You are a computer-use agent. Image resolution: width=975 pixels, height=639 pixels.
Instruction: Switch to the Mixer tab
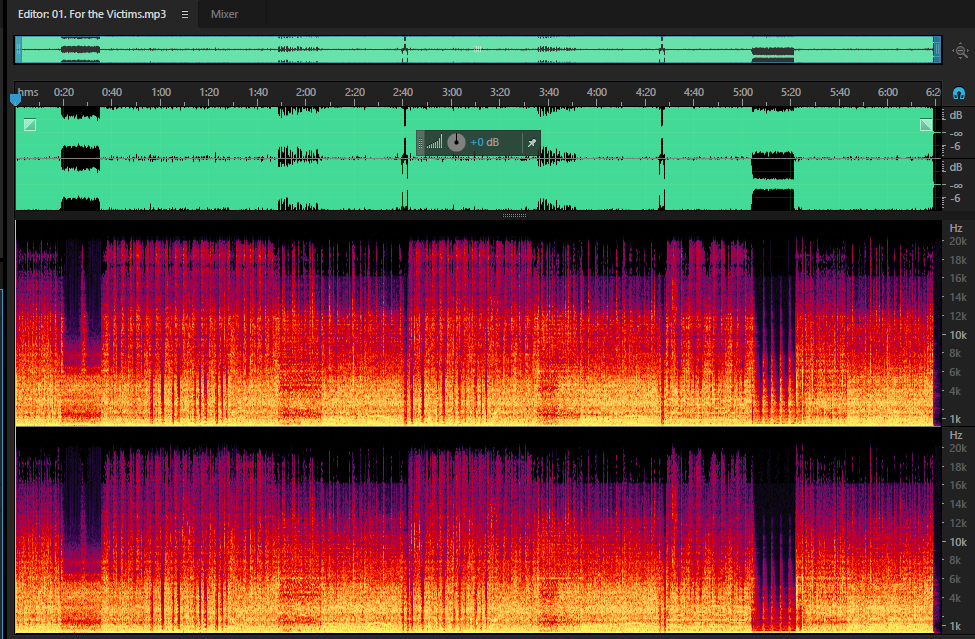[224, 14]
